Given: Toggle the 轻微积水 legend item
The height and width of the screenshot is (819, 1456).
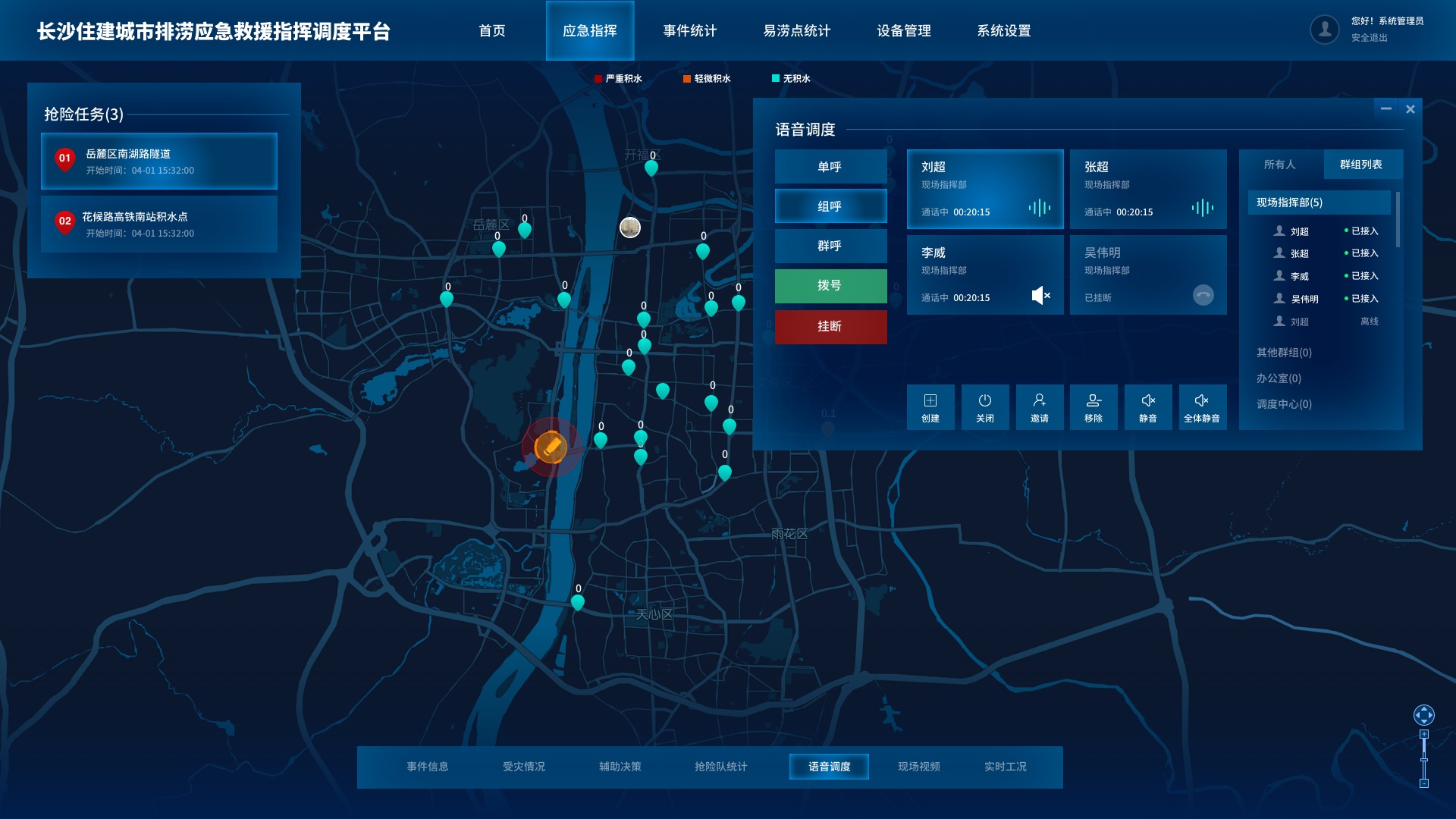Looking at the screenshot, I should click(706, 79).
